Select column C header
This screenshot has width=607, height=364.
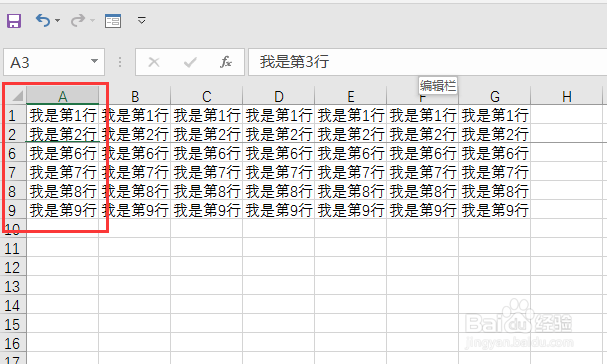point(206,96)
